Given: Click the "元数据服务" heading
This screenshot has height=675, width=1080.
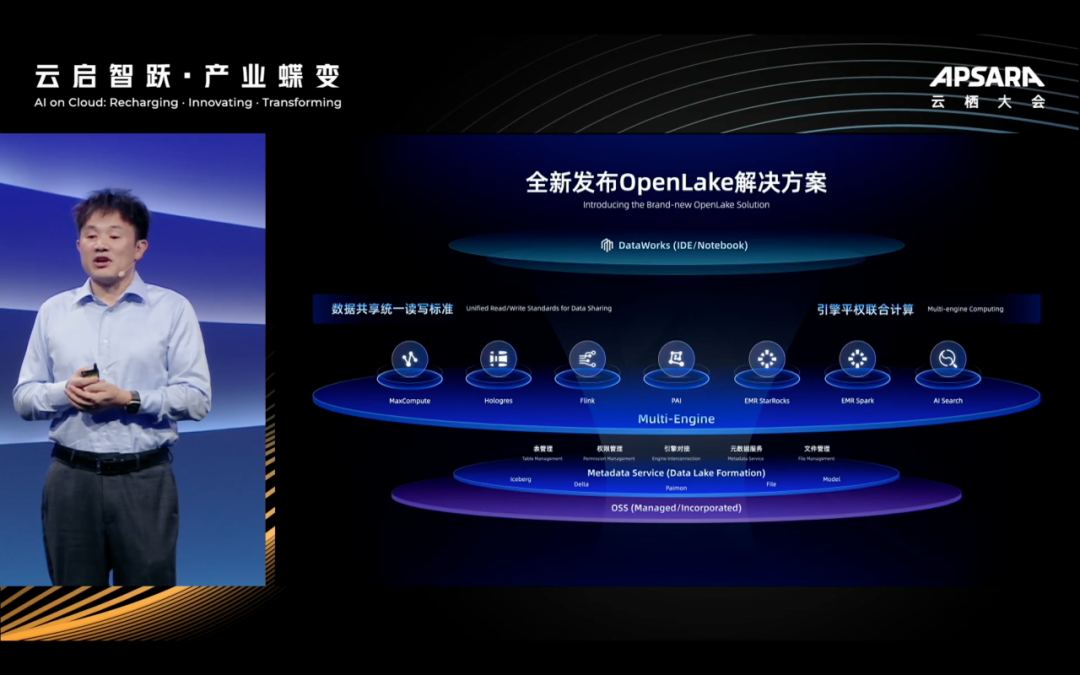Looking at the screenshot, I should pos(746,449).
